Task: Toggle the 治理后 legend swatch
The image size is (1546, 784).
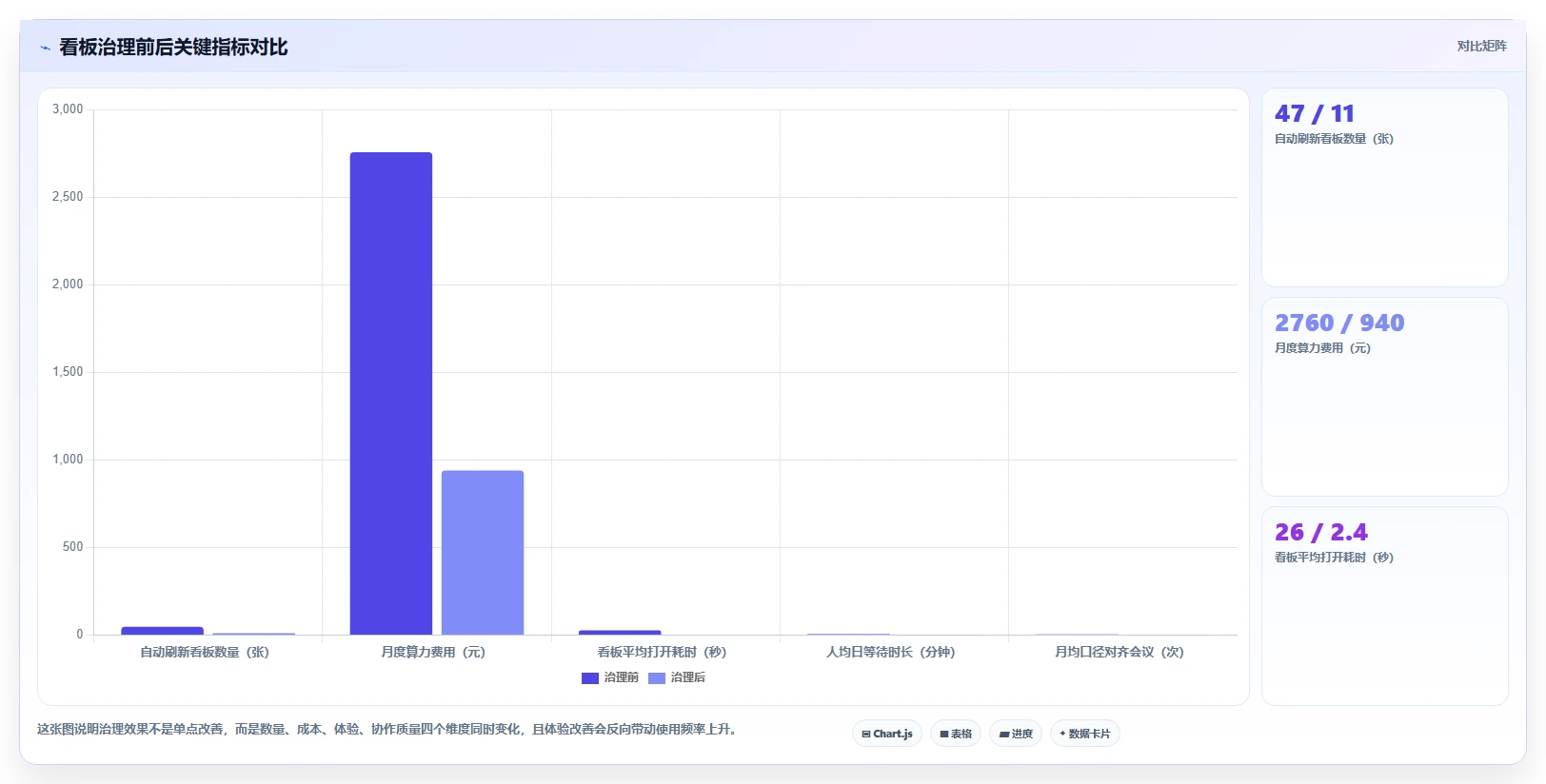Action: (657, 678)
